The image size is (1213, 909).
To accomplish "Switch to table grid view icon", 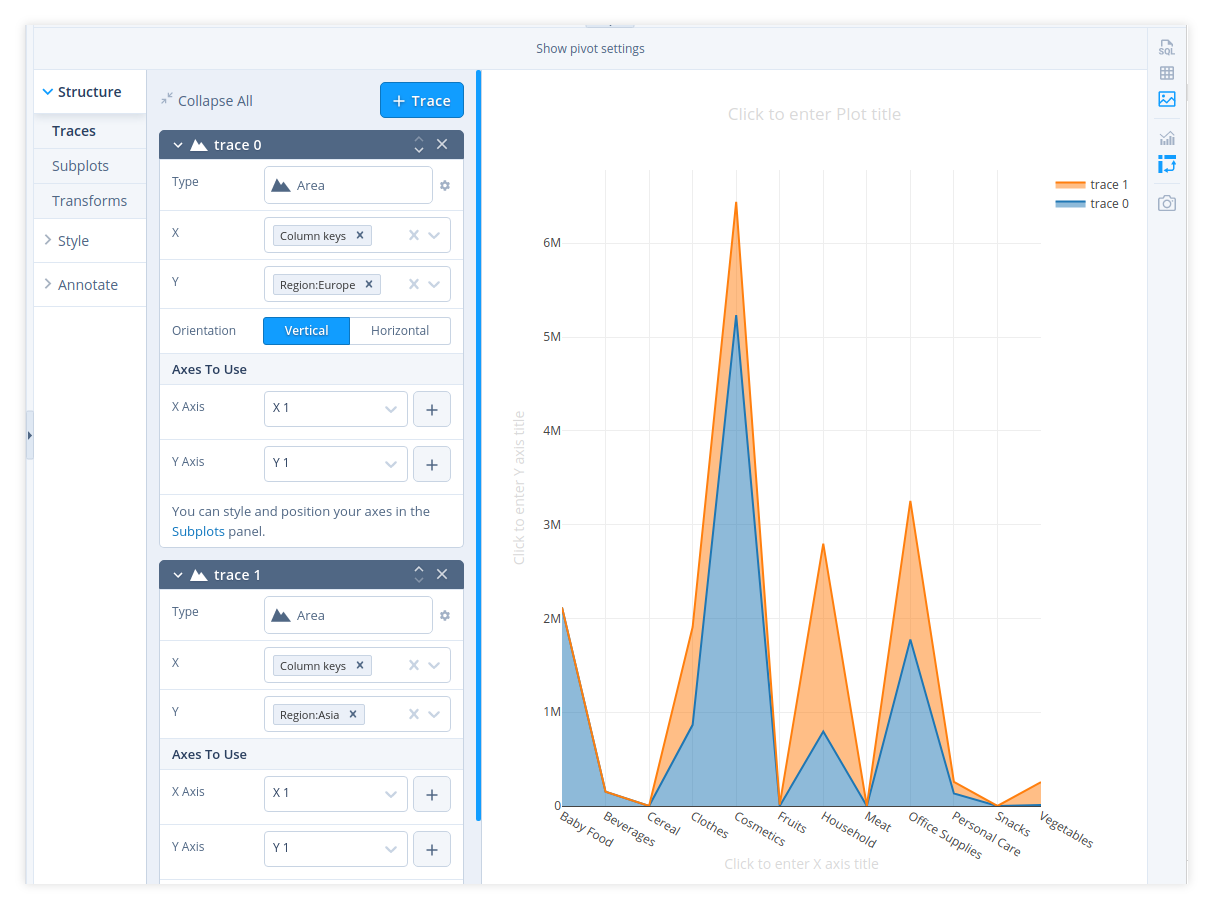I will pyautogui.click(x=1166, y=73).
